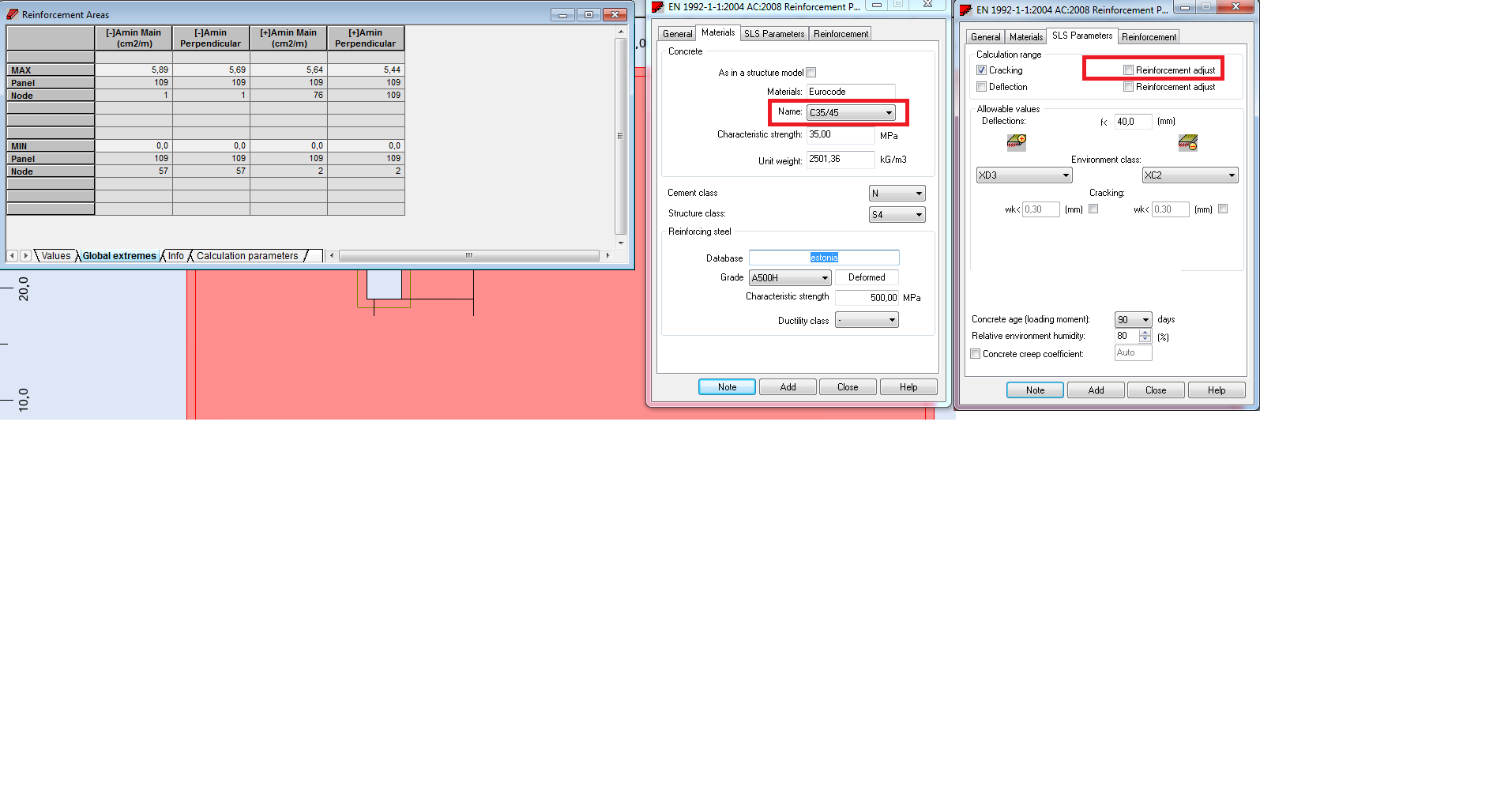
Task: Check the right wk< cracking limit checkbox
Action: (1223, 209)
